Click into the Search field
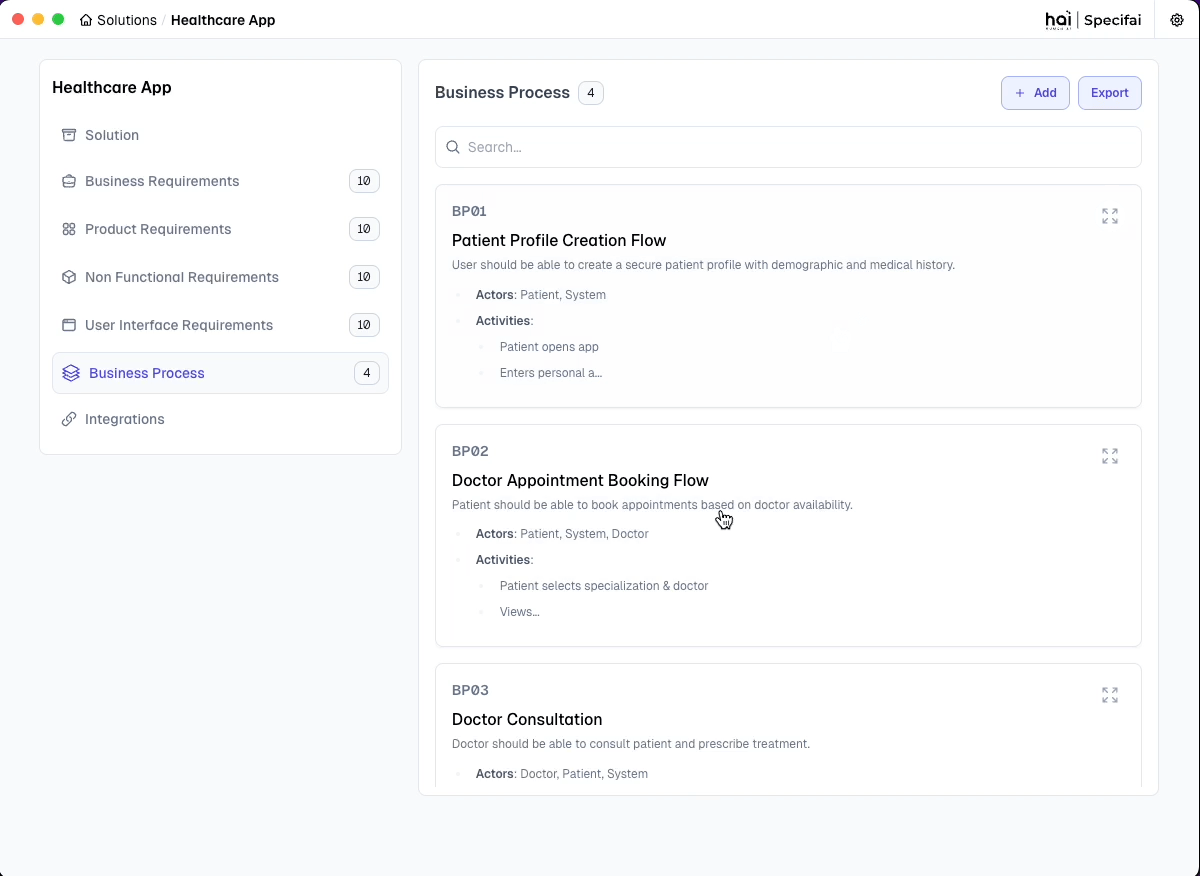 click(x=788, y=147)
